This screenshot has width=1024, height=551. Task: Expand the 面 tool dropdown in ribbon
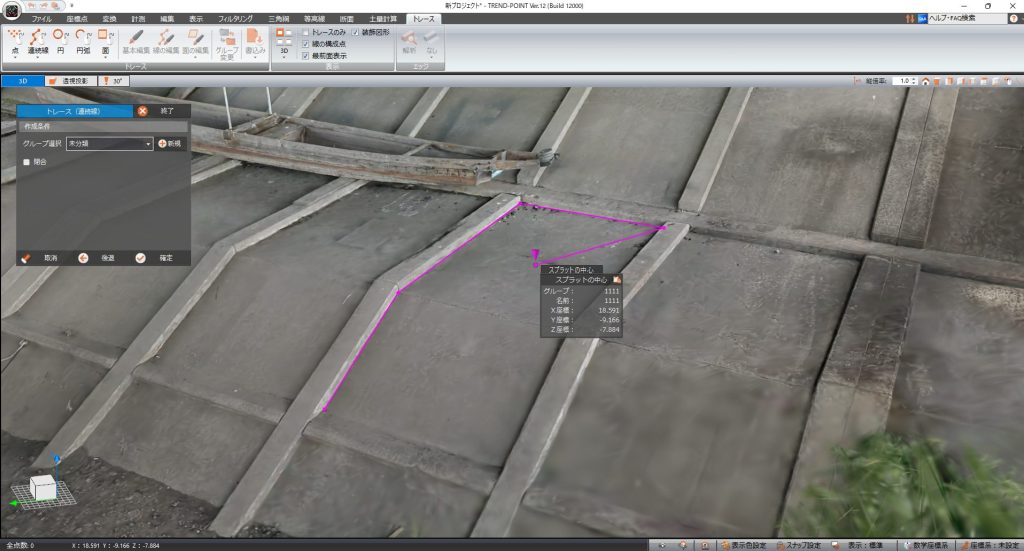point(105,50)
